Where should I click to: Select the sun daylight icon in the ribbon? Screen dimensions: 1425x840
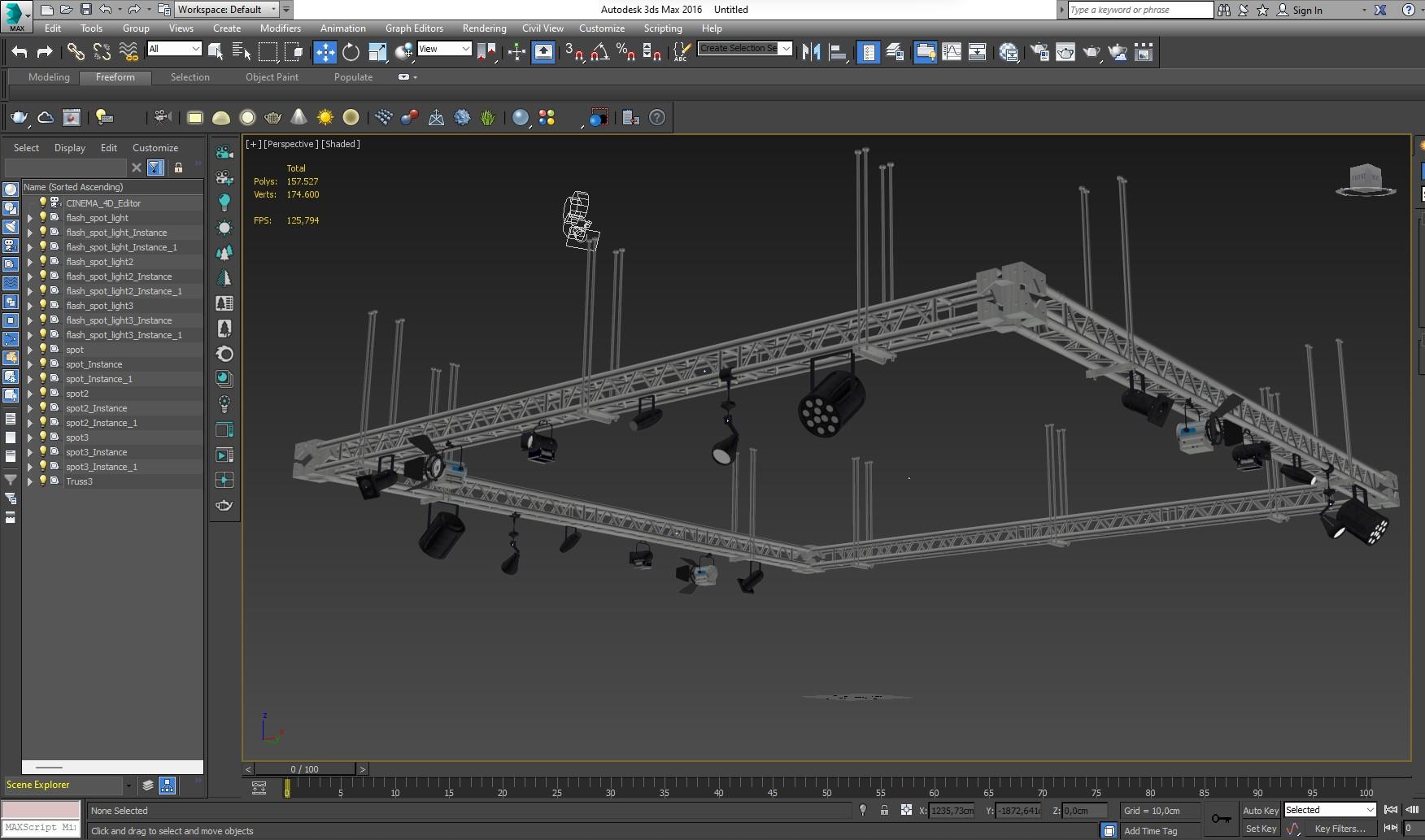pyautogui.click(x=325, y=117)
